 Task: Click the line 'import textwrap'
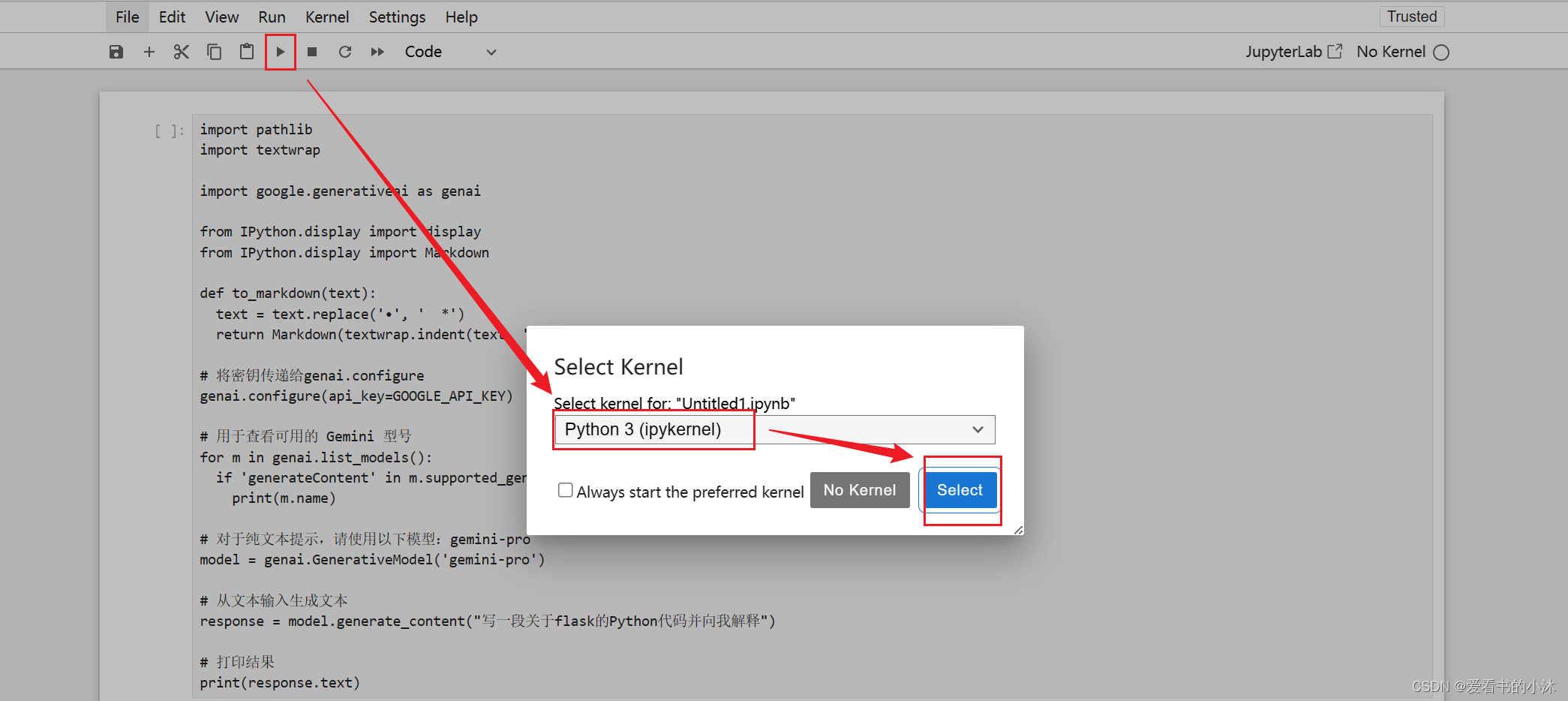[x=260, y=150]
